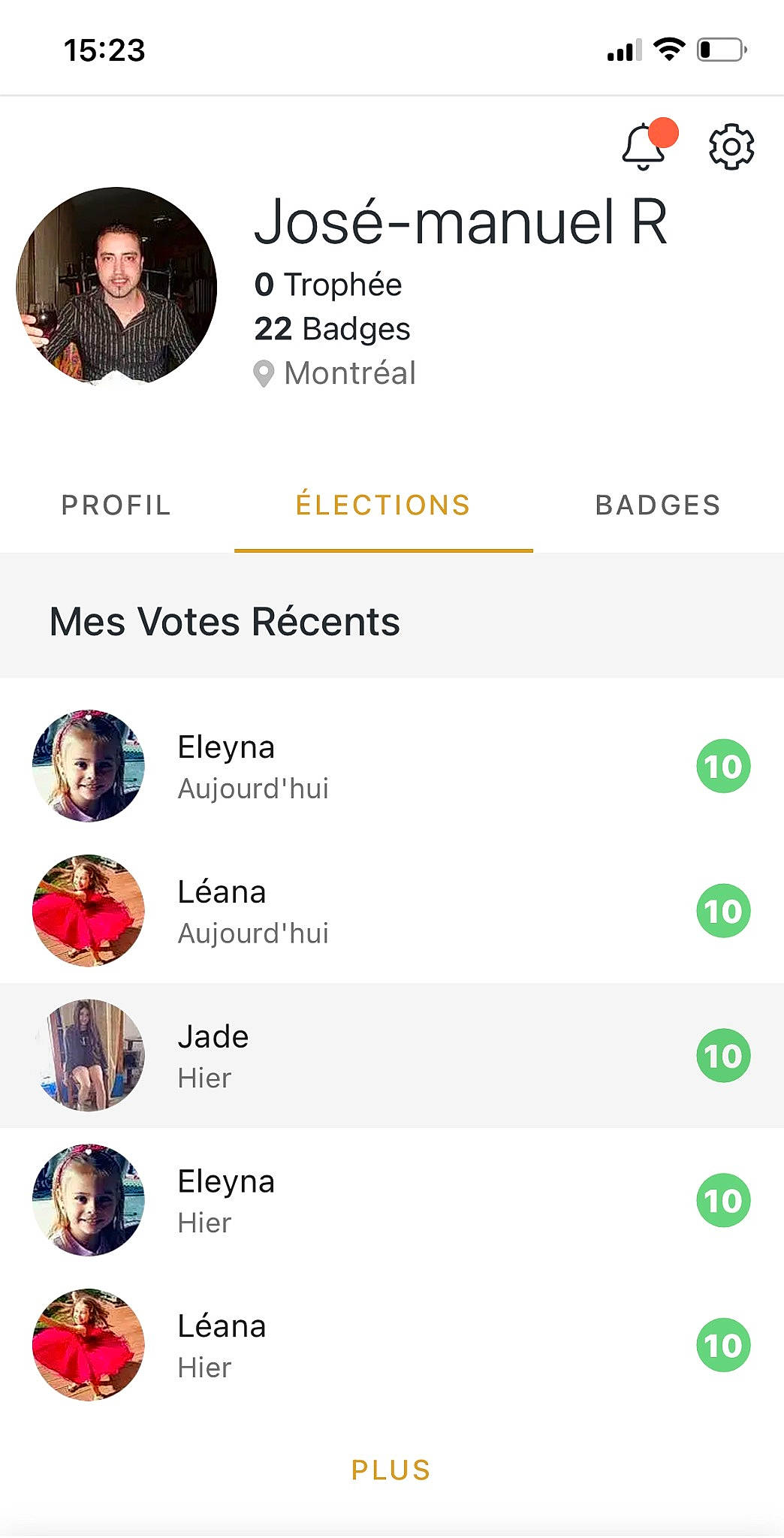The width and height of the screenshot is (784, 1538).
Task: Tap the 10 score beside yesterday's Eleyna vote
Action: (723, 1200)
